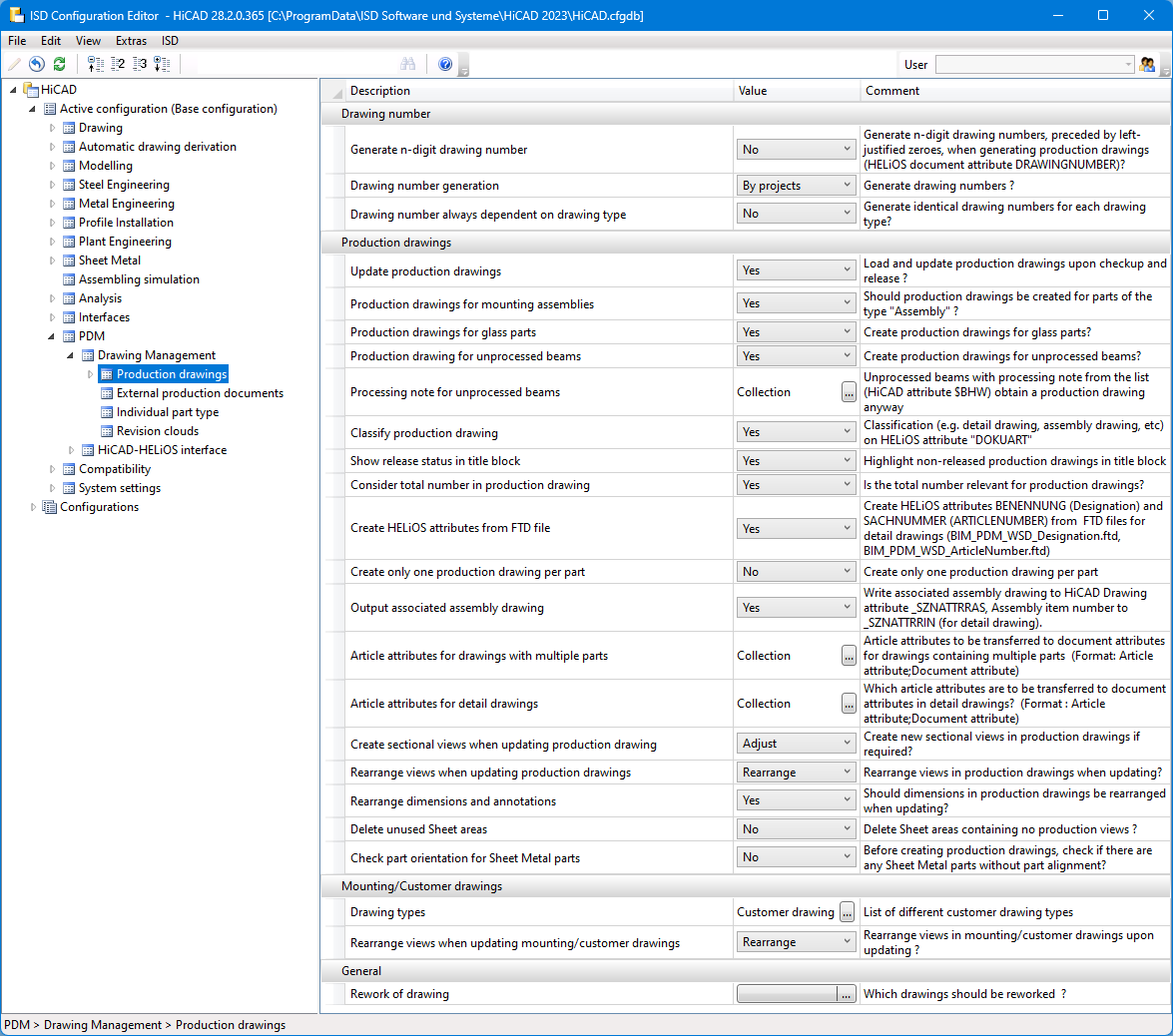Open the File menu
Screen dimensions: 1173x1036
[17, 41]
